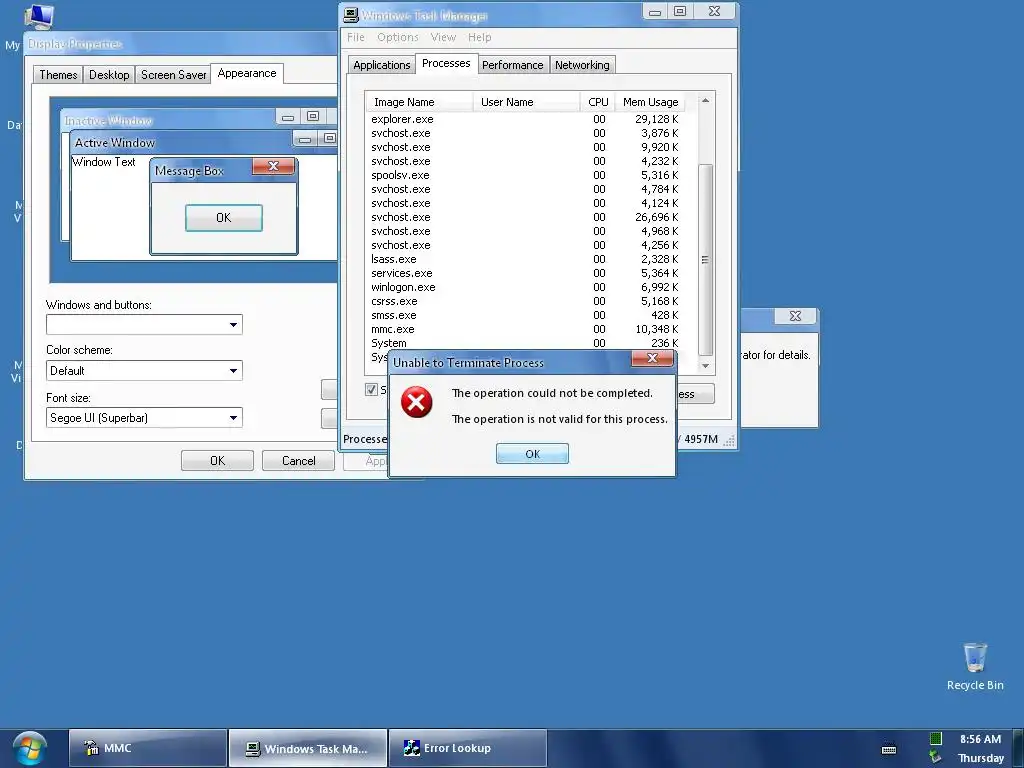Select svchost.exe using 9,920 K
This screenshot has height=768, width=1024.
[x=526, y=147]
